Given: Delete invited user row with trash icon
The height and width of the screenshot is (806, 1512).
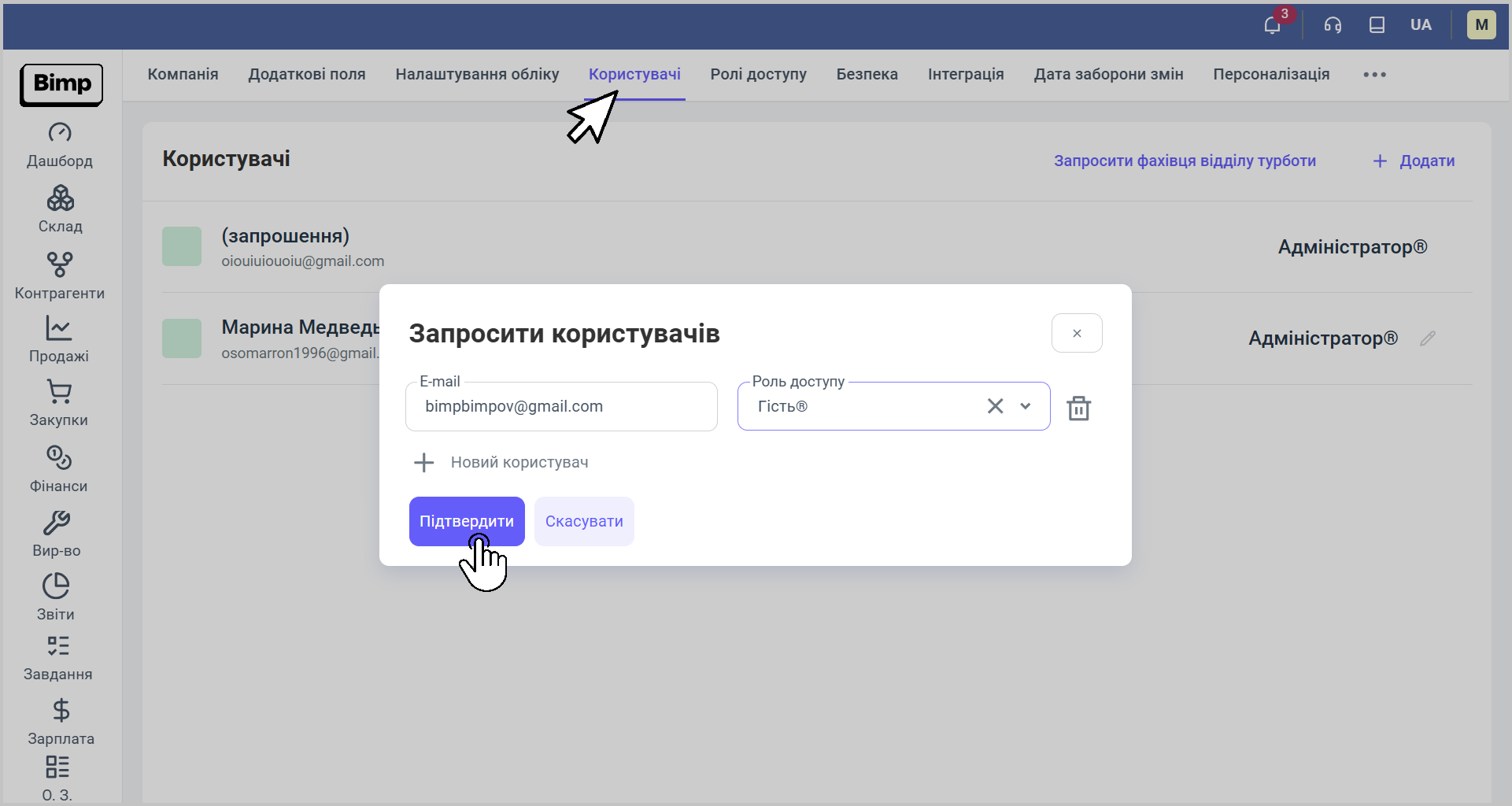Looking at the screenshot, I should tap(1078, 408).
